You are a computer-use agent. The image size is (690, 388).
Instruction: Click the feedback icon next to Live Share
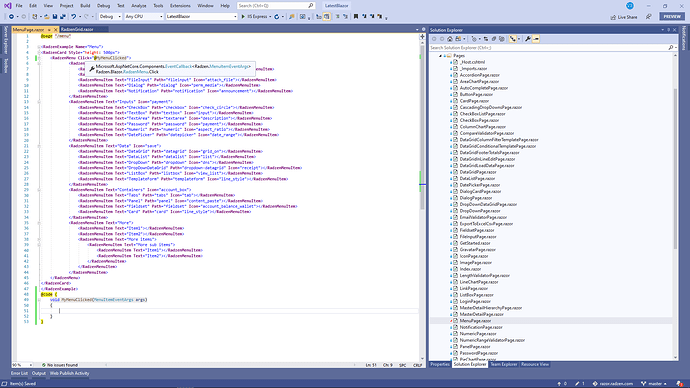649,17
